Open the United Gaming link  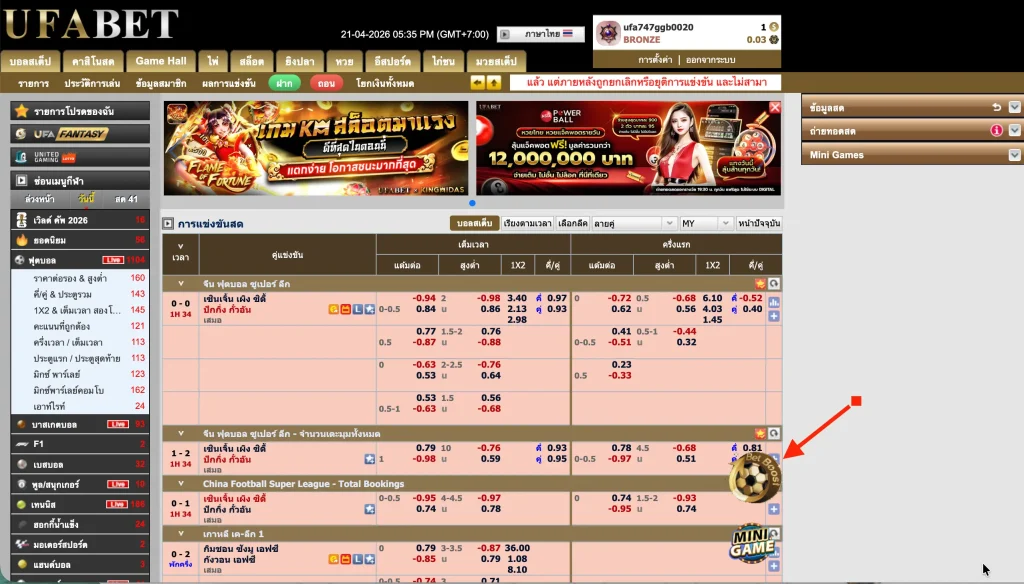click(80, 157)
